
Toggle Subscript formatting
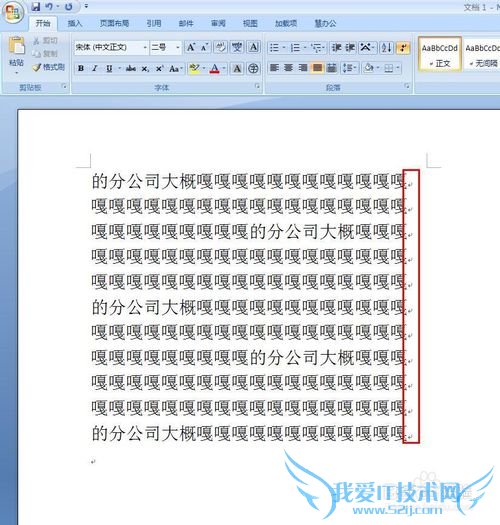(145, 68)
